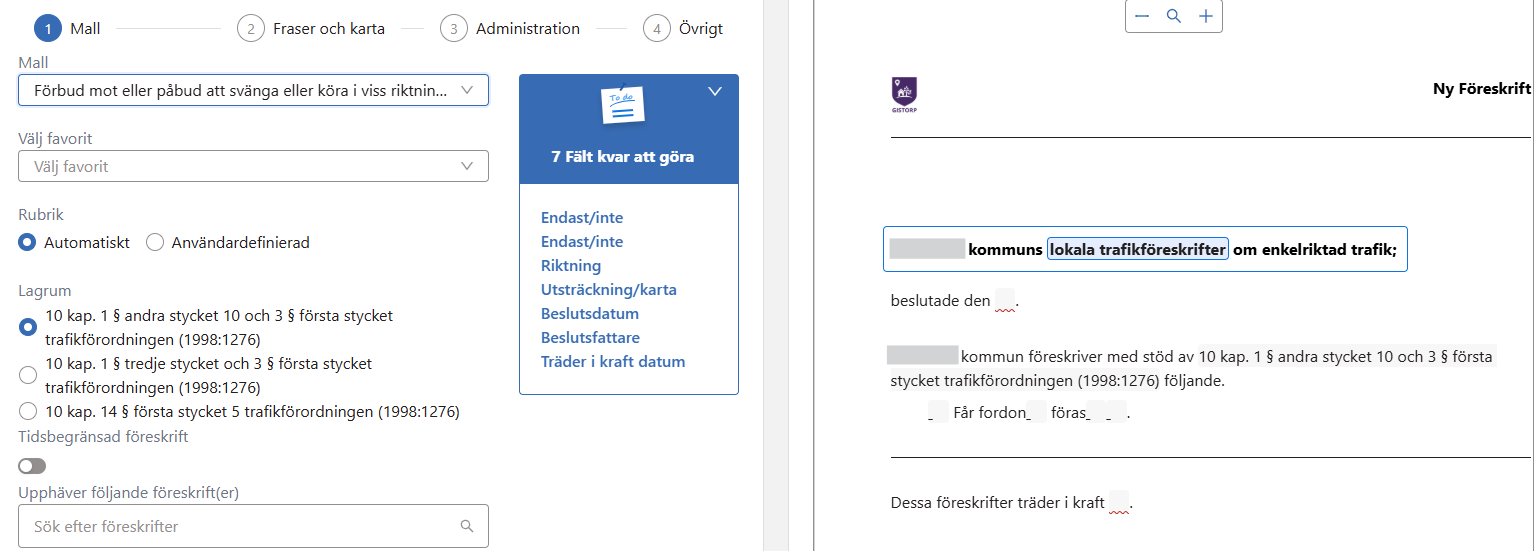Switch to step 4 Övrigt
This screenshot has width=1539, height=551.
coord(684,29)
